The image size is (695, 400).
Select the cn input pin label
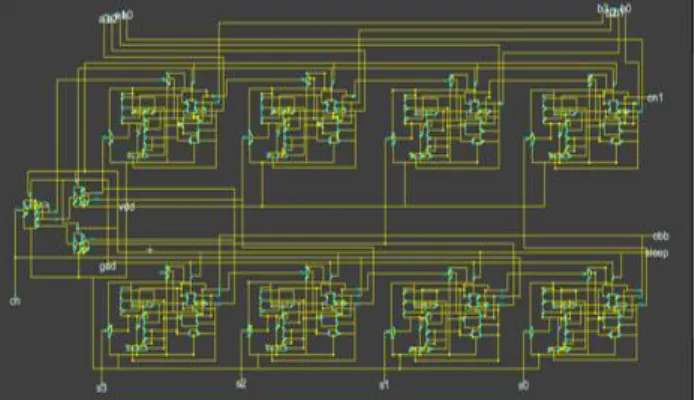coord(15,301)
